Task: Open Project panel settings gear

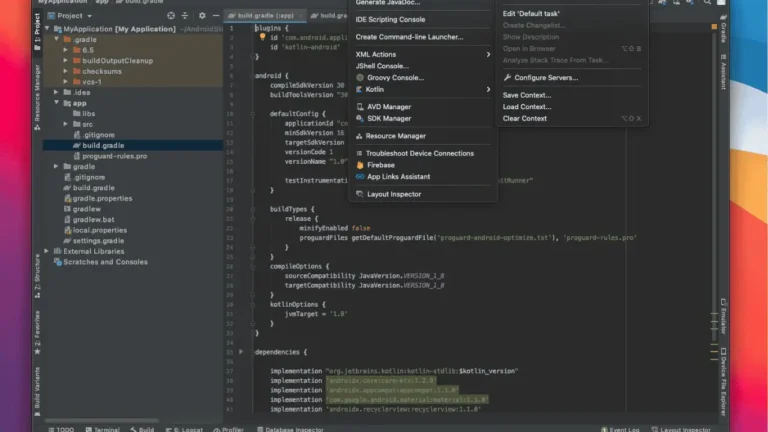Action: coord(202,16)
